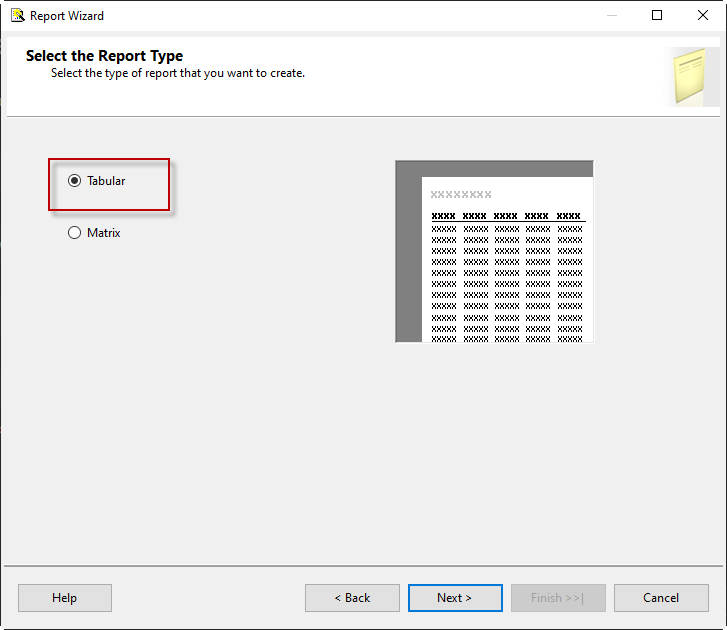
Task: Maximize the Report Wizard window
Action: click(657, 15)
